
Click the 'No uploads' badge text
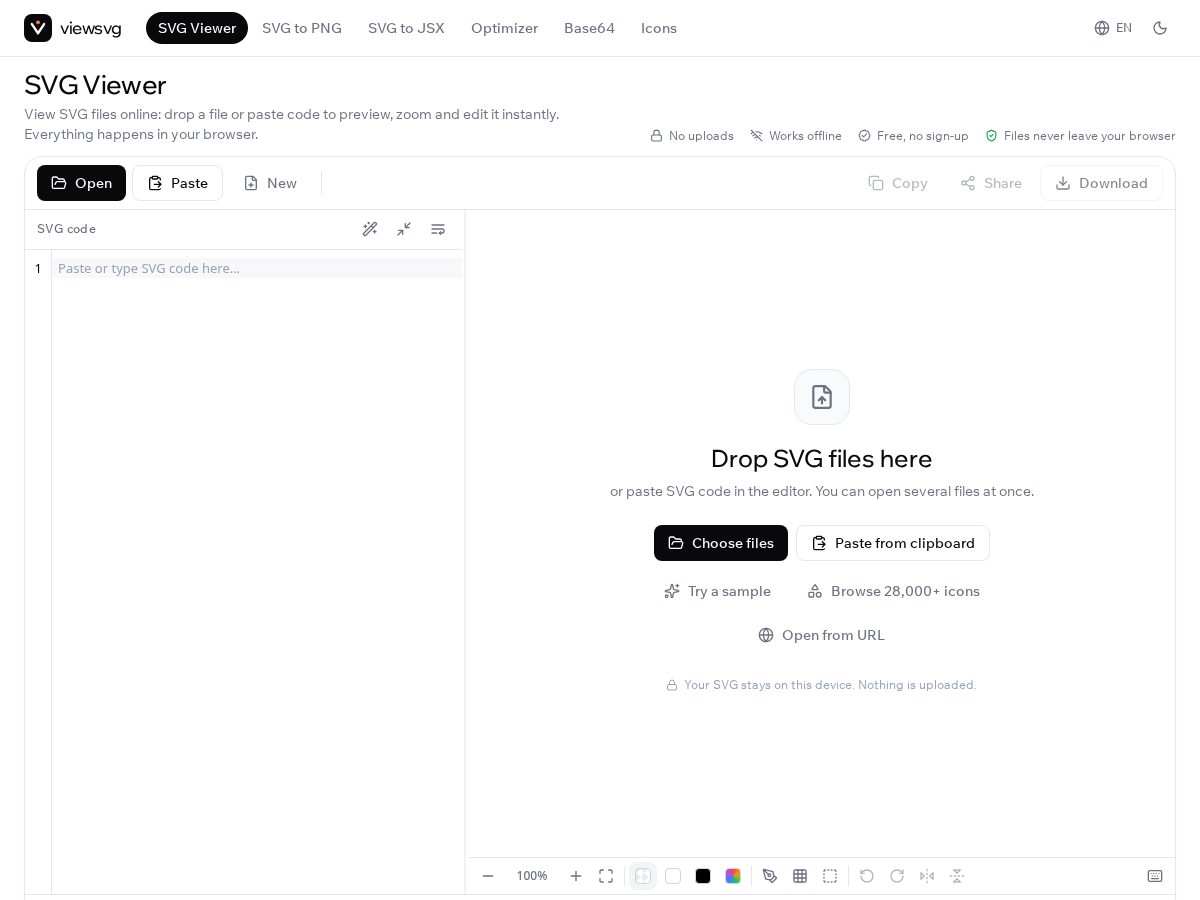701,136
